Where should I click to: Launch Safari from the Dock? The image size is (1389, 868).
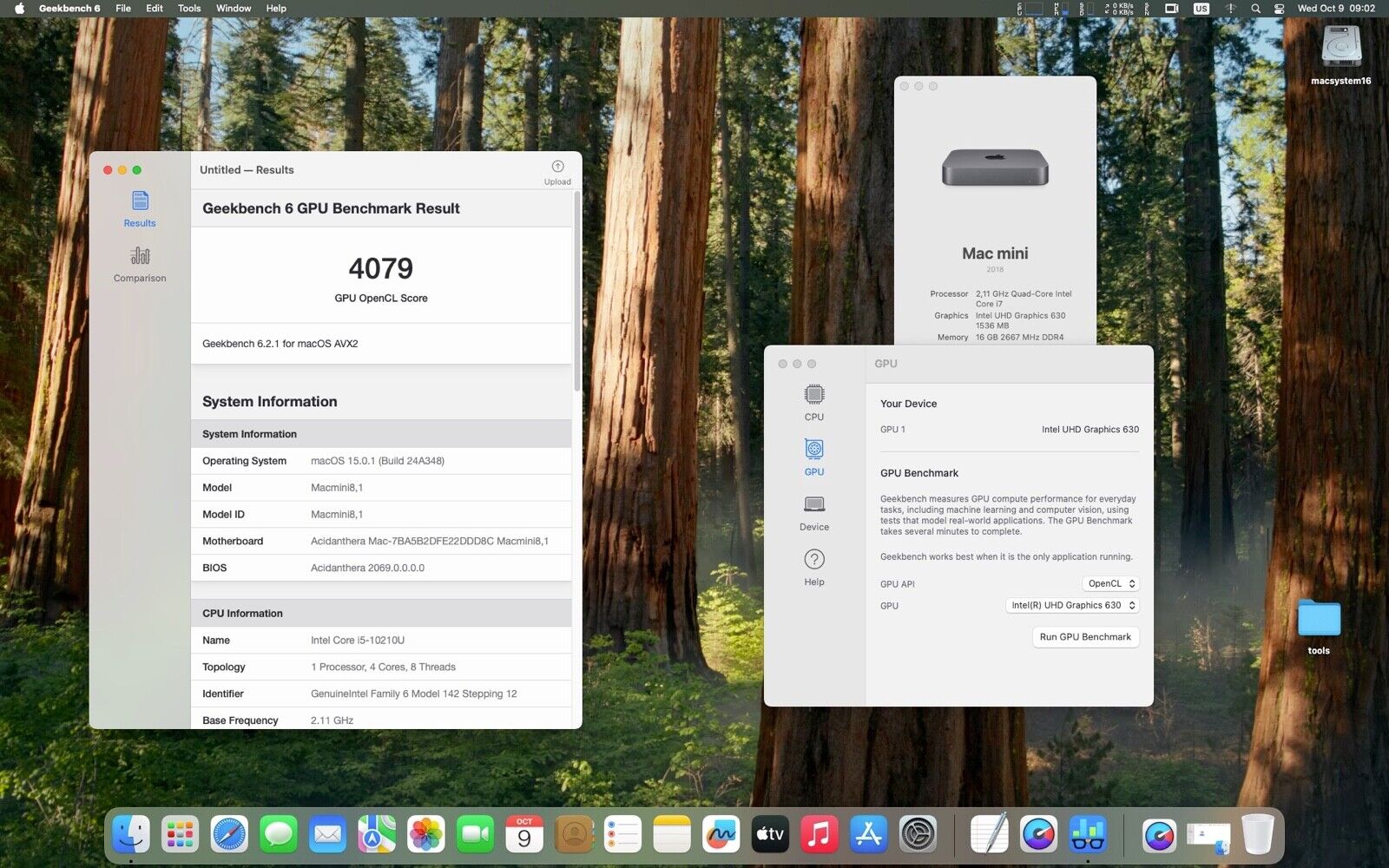[x=229, y=835]
